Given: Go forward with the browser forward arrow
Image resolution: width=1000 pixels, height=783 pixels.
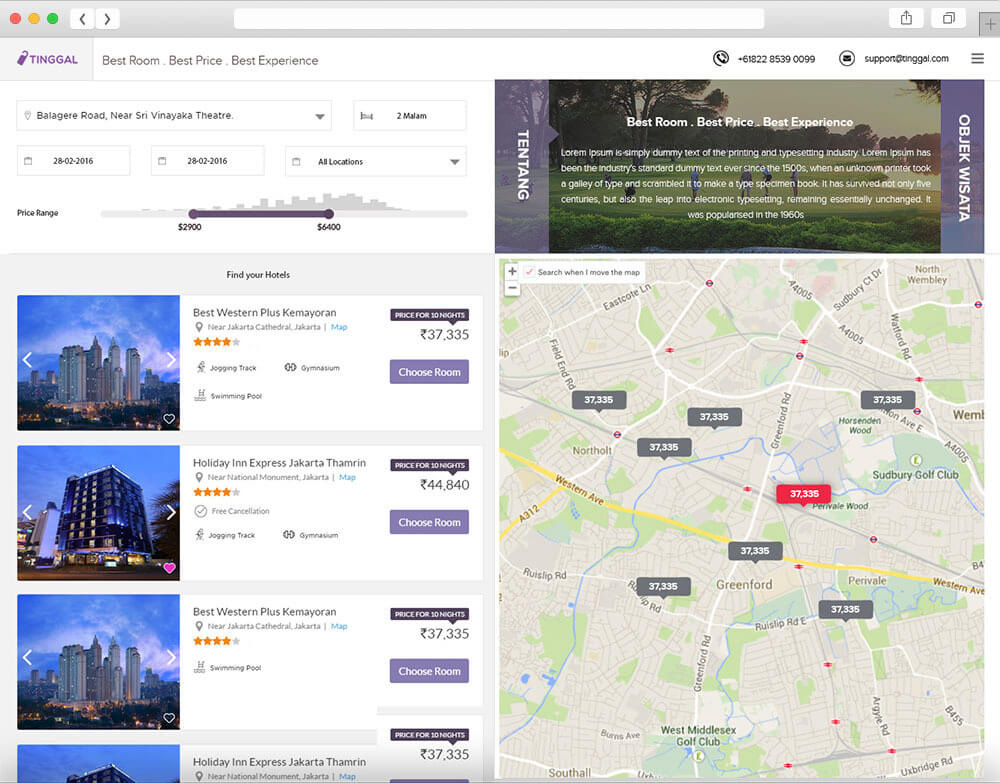Looking at the screenshot, I should pyautogui.click(x=107, y=18).
